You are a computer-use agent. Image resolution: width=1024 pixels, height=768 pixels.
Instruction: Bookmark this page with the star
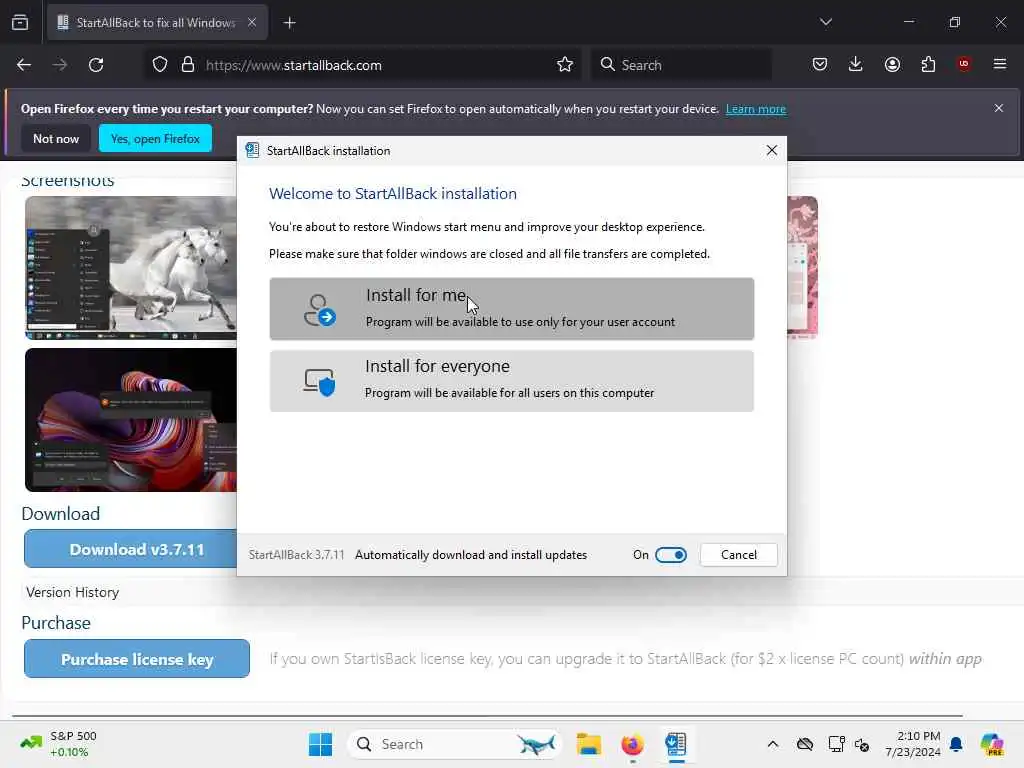[x=565, y=65]
